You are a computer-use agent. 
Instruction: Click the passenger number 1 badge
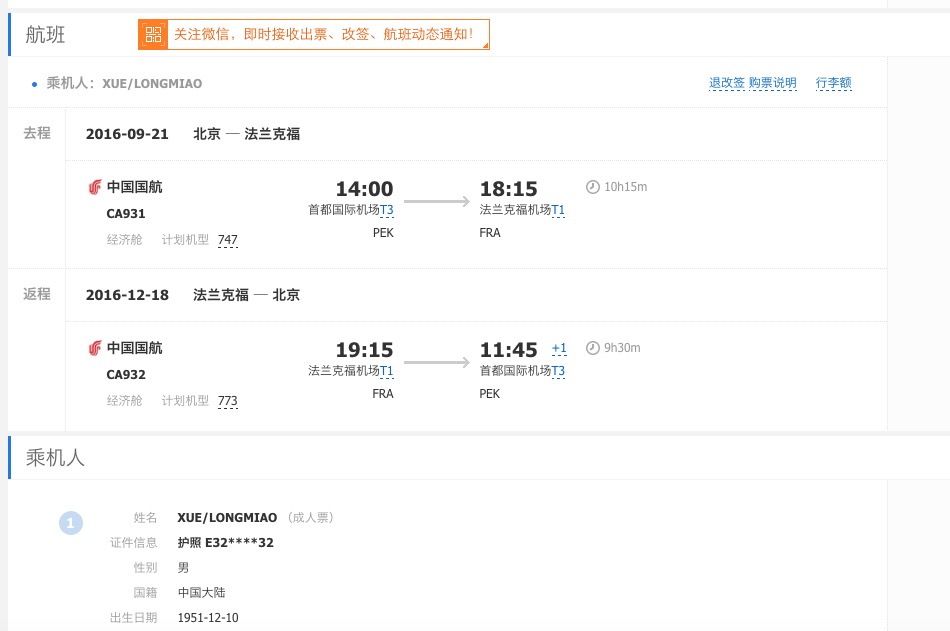click(71, 523)
